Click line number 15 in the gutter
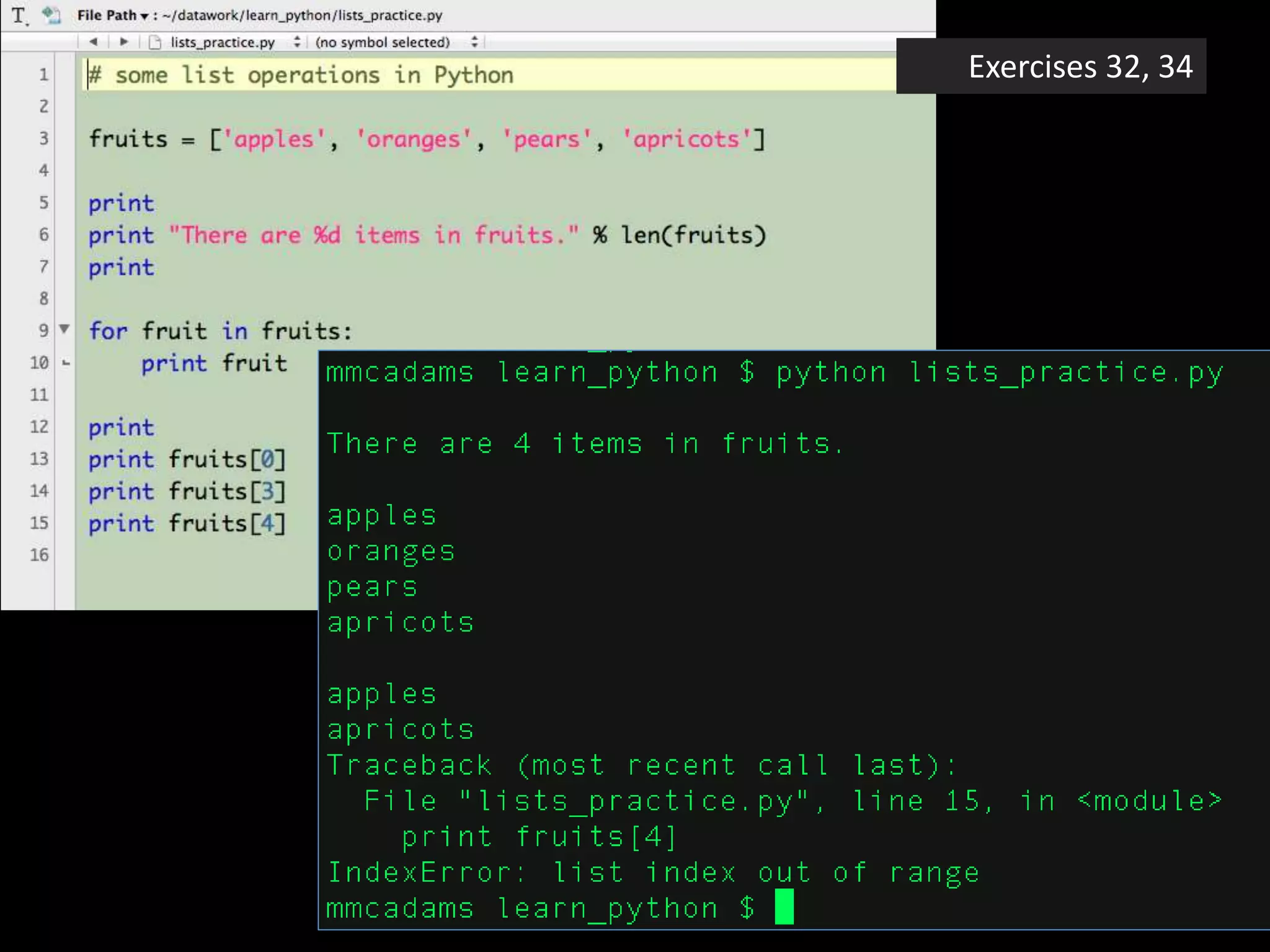 click(39, 522)
